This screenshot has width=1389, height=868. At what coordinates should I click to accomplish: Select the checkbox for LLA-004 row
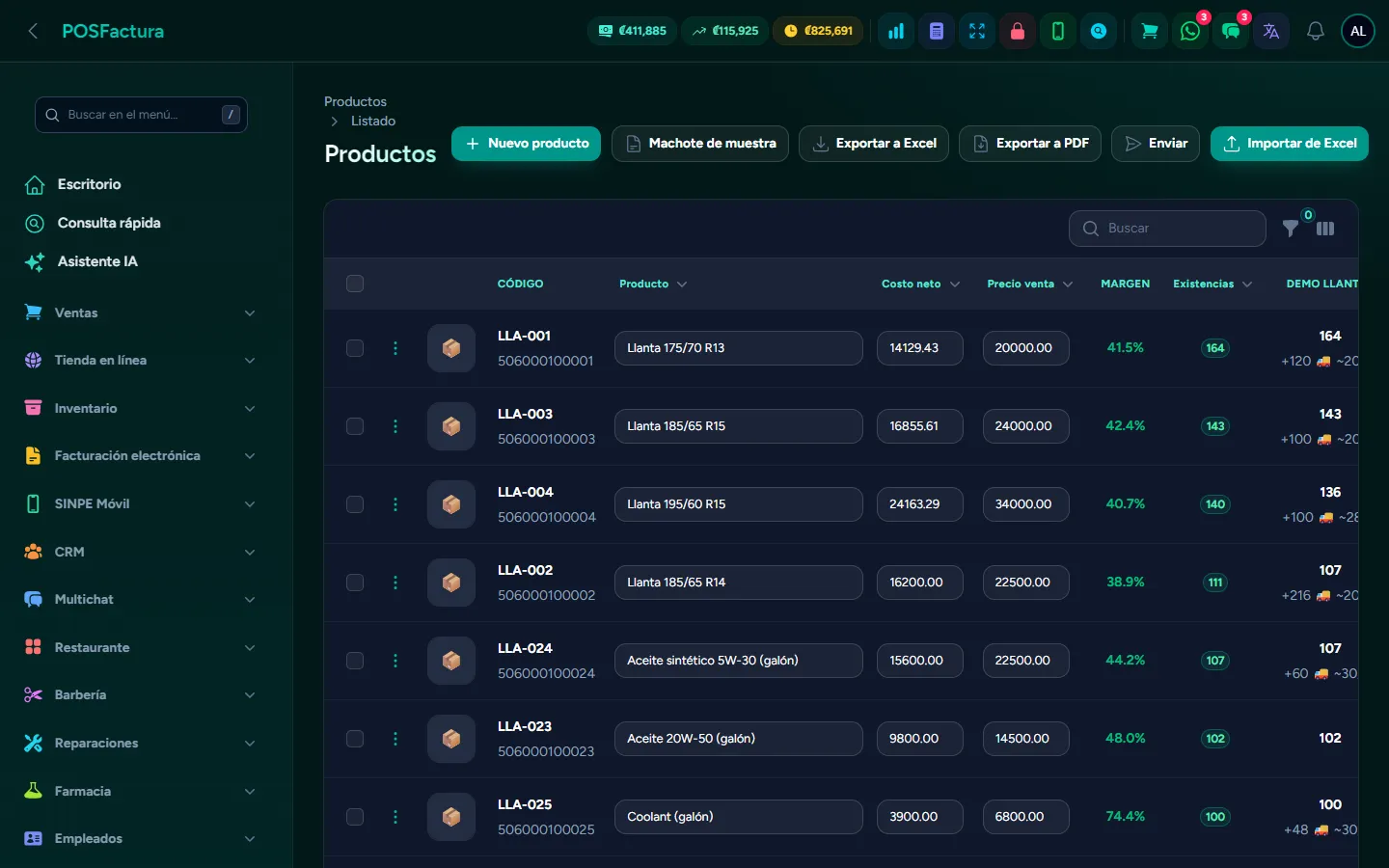pos(355,504)
